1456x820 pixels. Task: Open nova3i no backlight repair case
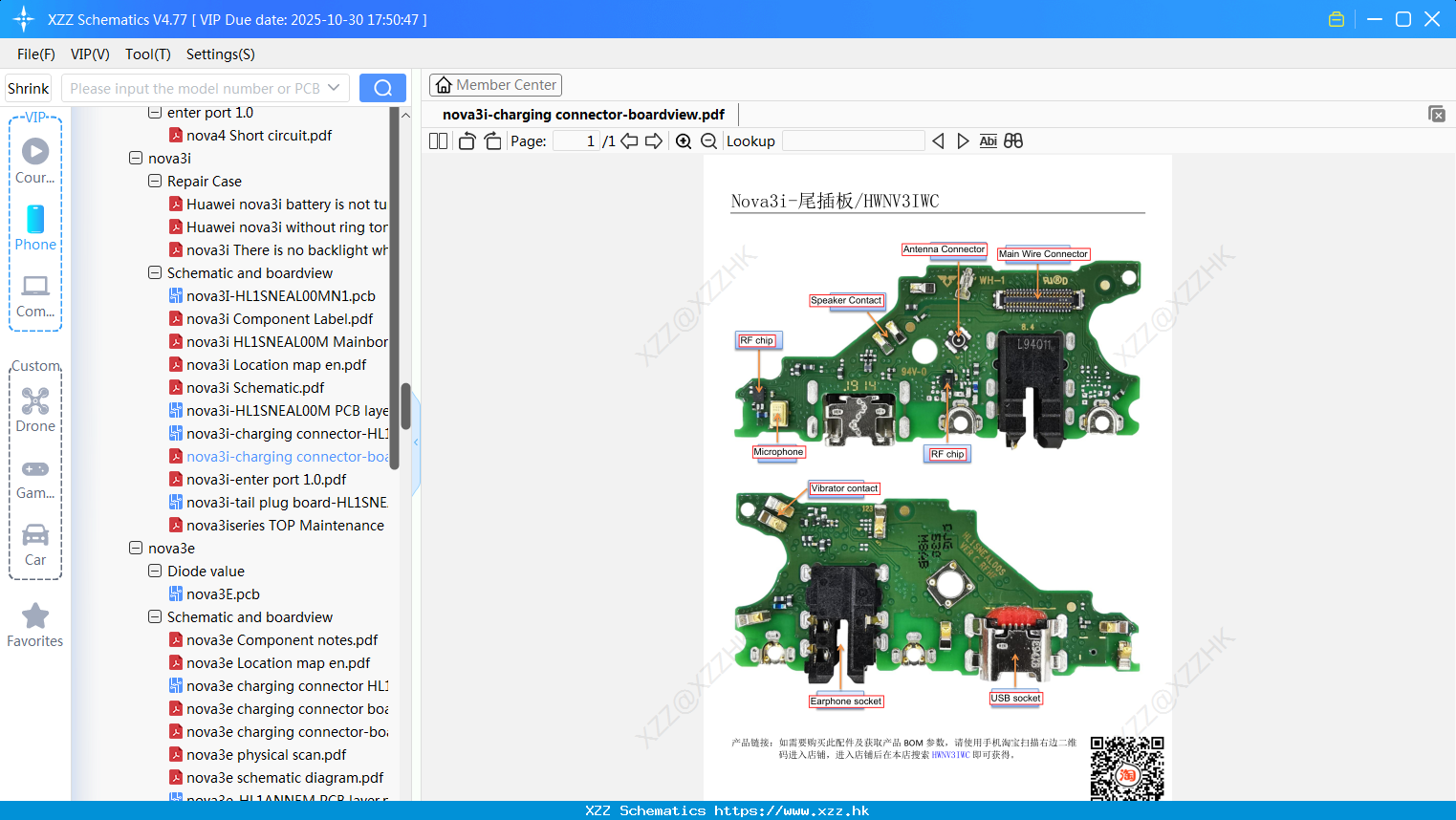[x=278, y=250]
